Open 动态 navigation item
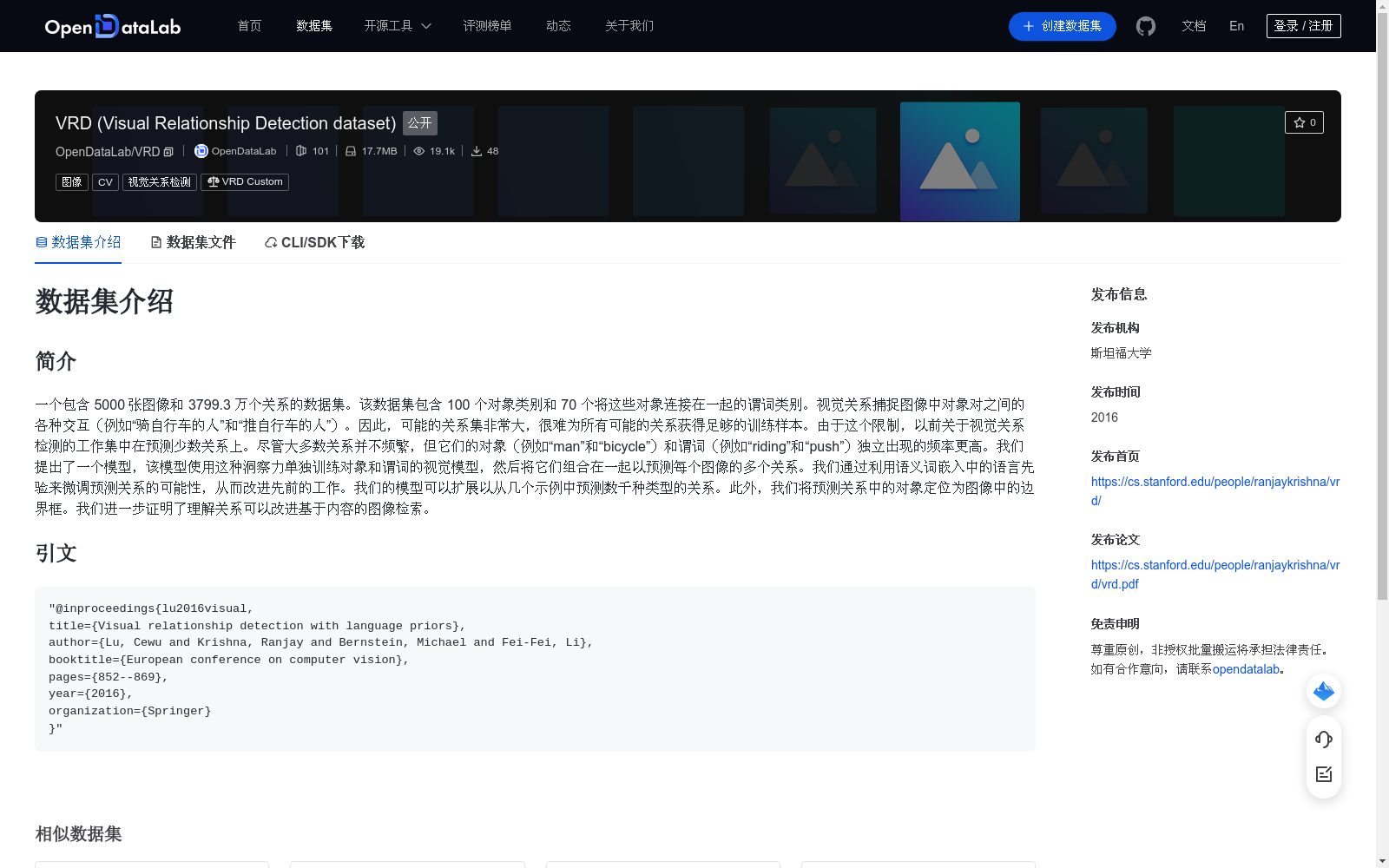This screenshot has width=1389, height=868. coord(558,26)
